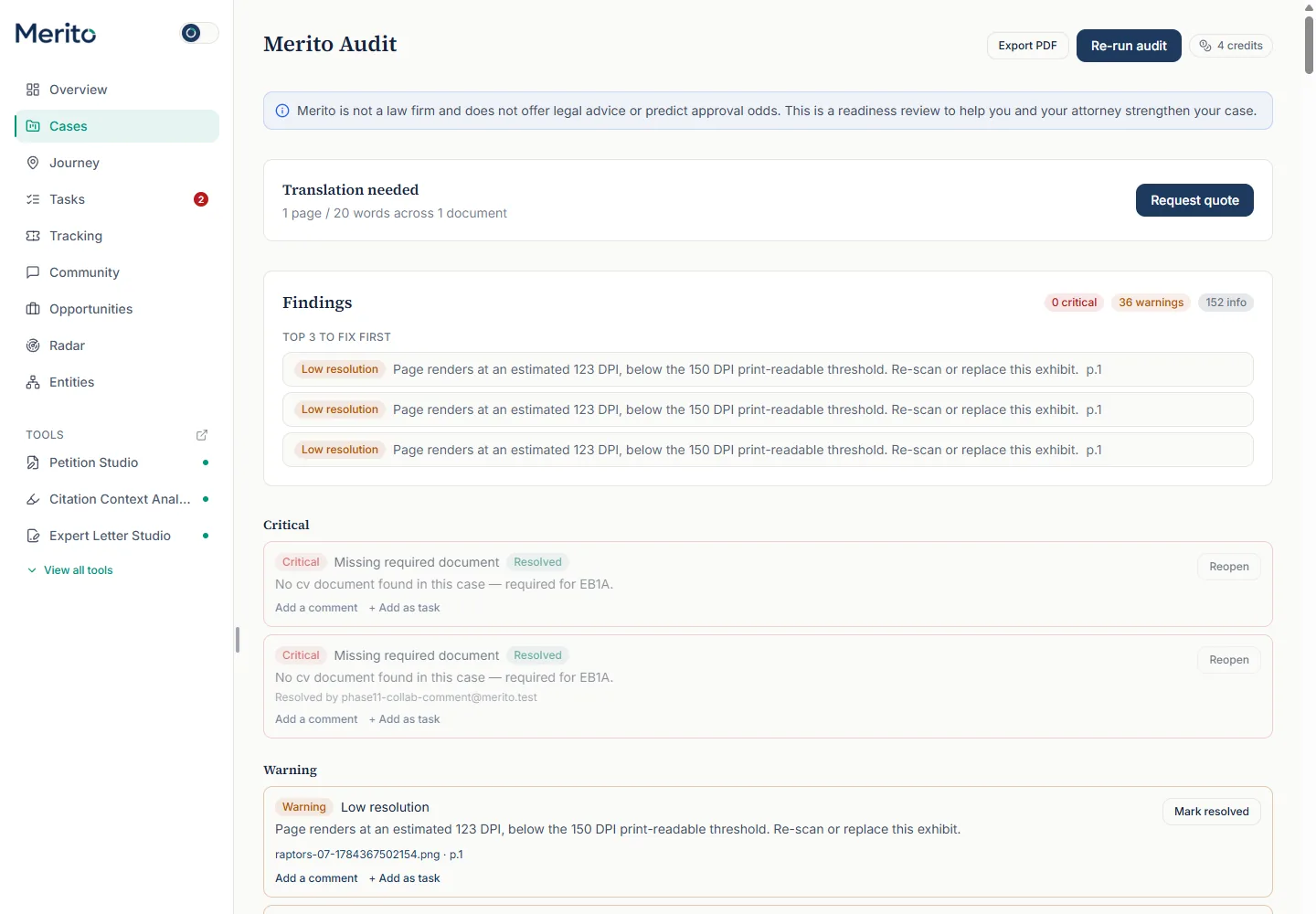The height and width of the screenshot is (914, 1316).
Task: Click the Cases folder icon
Action: tap(33, 126)
